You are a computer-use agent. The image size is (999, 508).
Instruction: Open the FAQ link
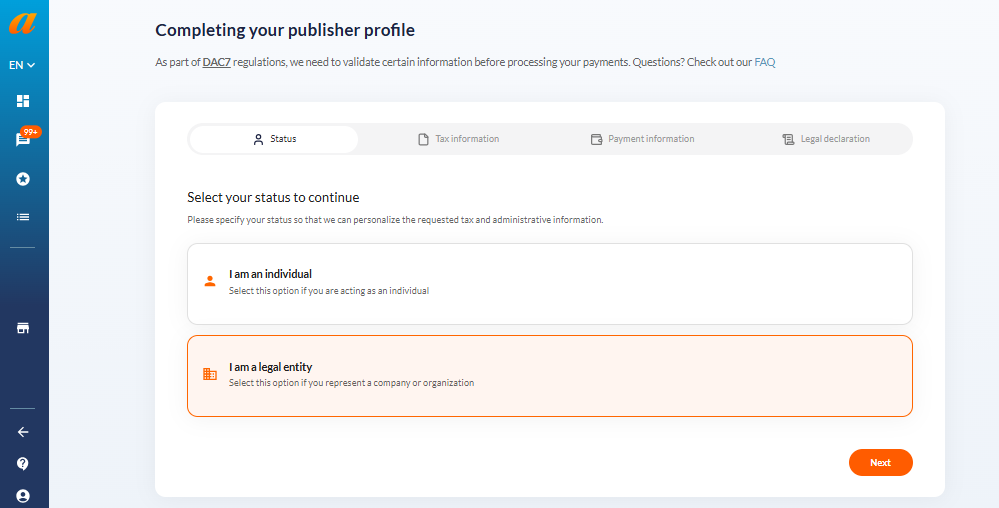tap(765, 62)
